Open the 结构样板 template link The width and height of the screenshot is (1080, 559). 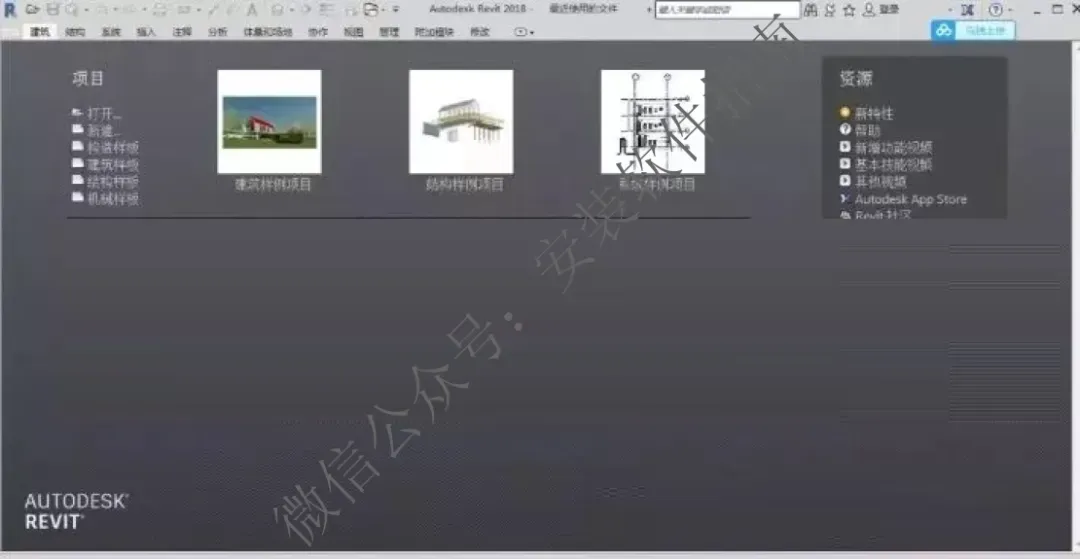113,182
